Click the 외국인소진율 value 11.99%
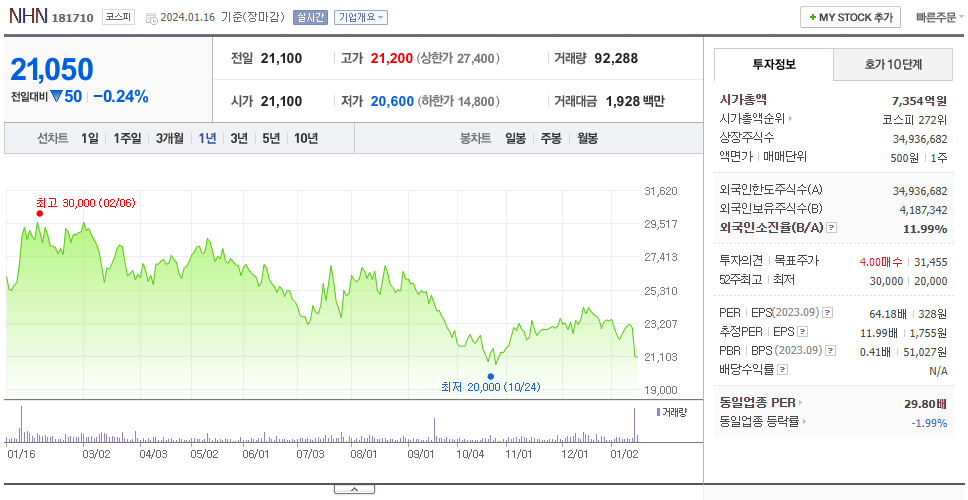Screen dimensions: 968x500 [926, 229]
